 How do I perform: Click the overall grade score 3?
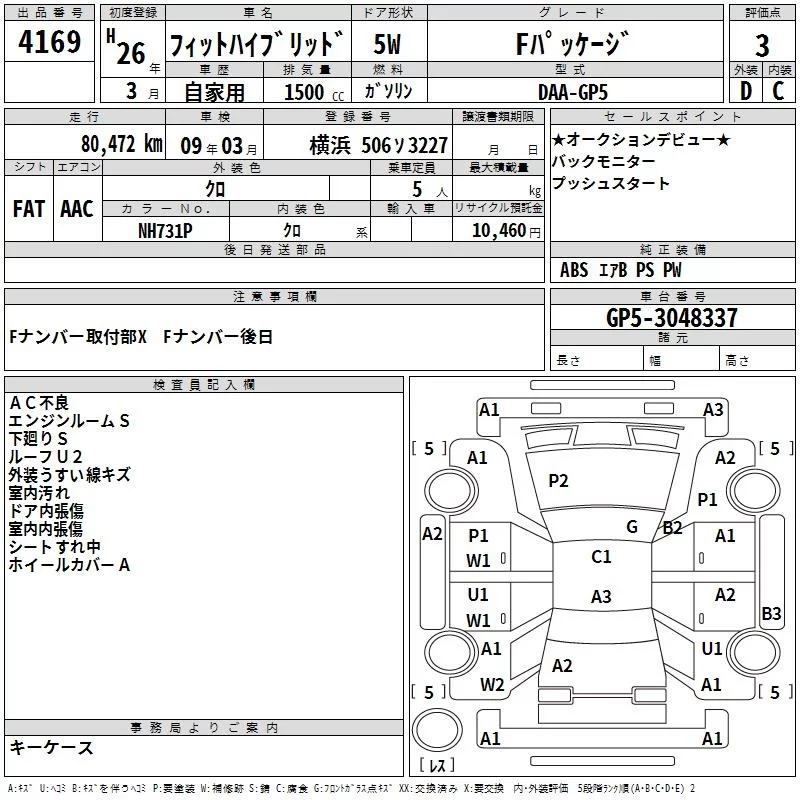tap(762, 45)
